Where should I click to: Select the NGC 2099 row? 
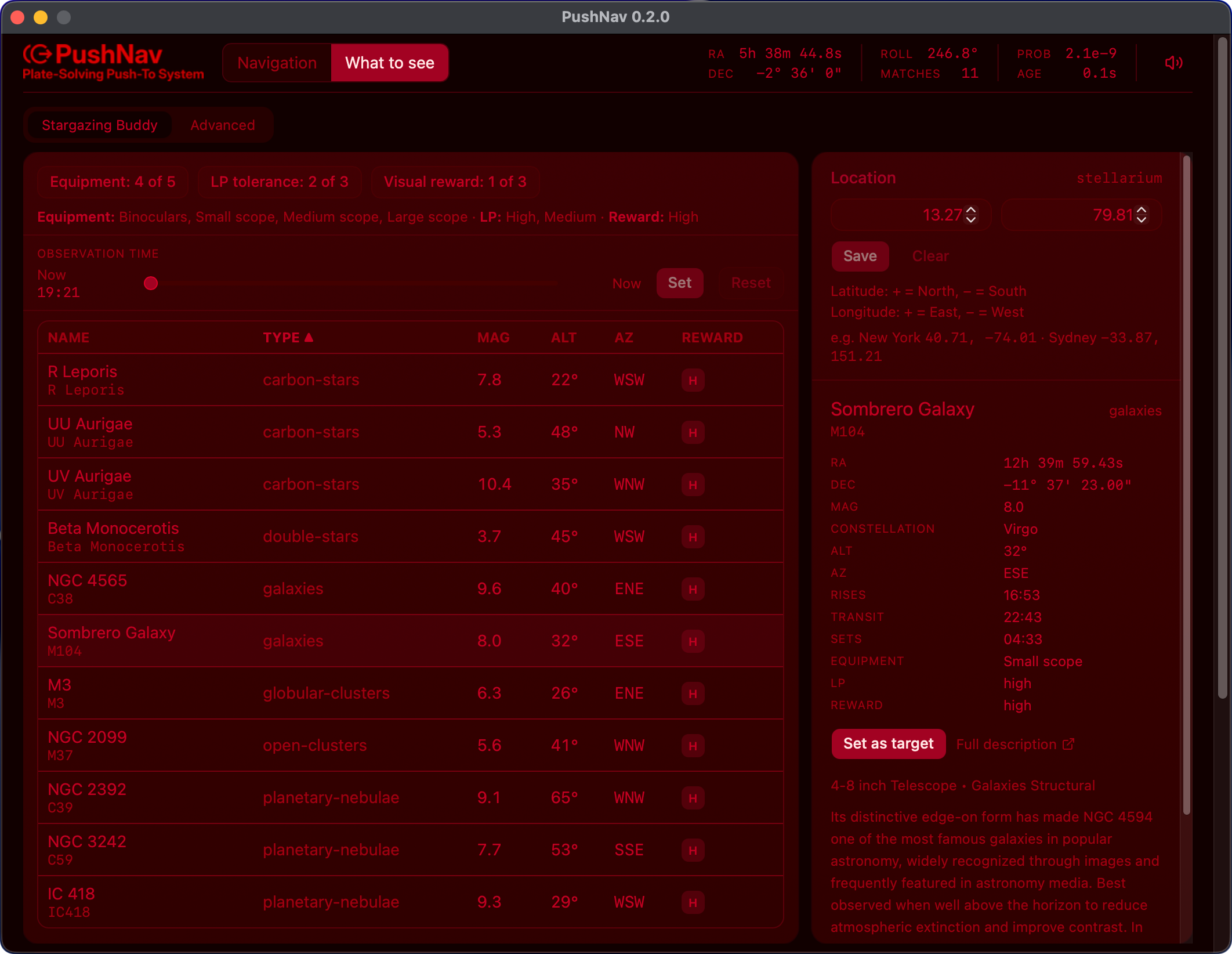point(411,746)
